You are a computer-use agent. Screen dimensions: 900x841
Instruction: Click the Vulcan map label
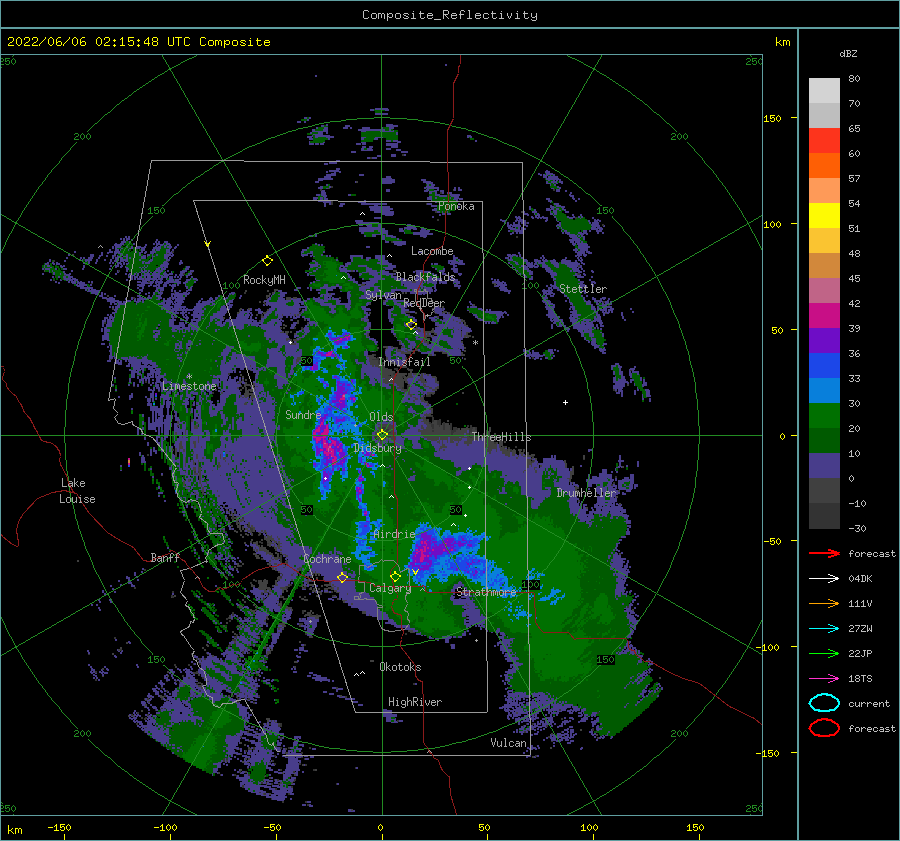click(509, 743)
